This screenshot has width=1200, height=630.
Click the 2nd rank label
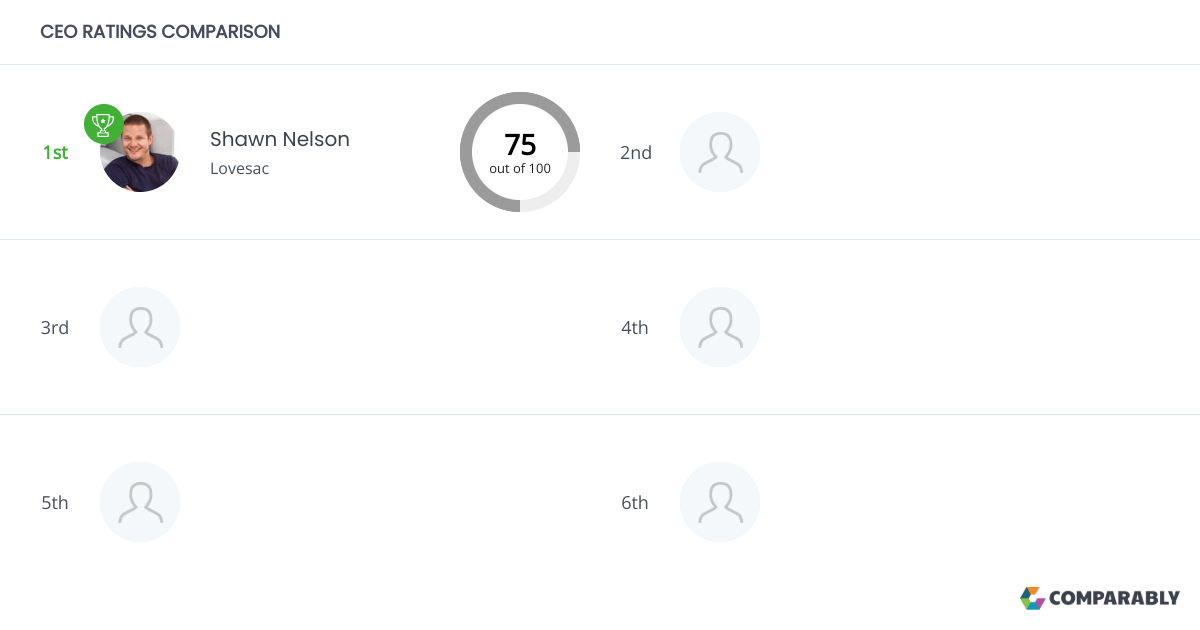pos(636,152)
